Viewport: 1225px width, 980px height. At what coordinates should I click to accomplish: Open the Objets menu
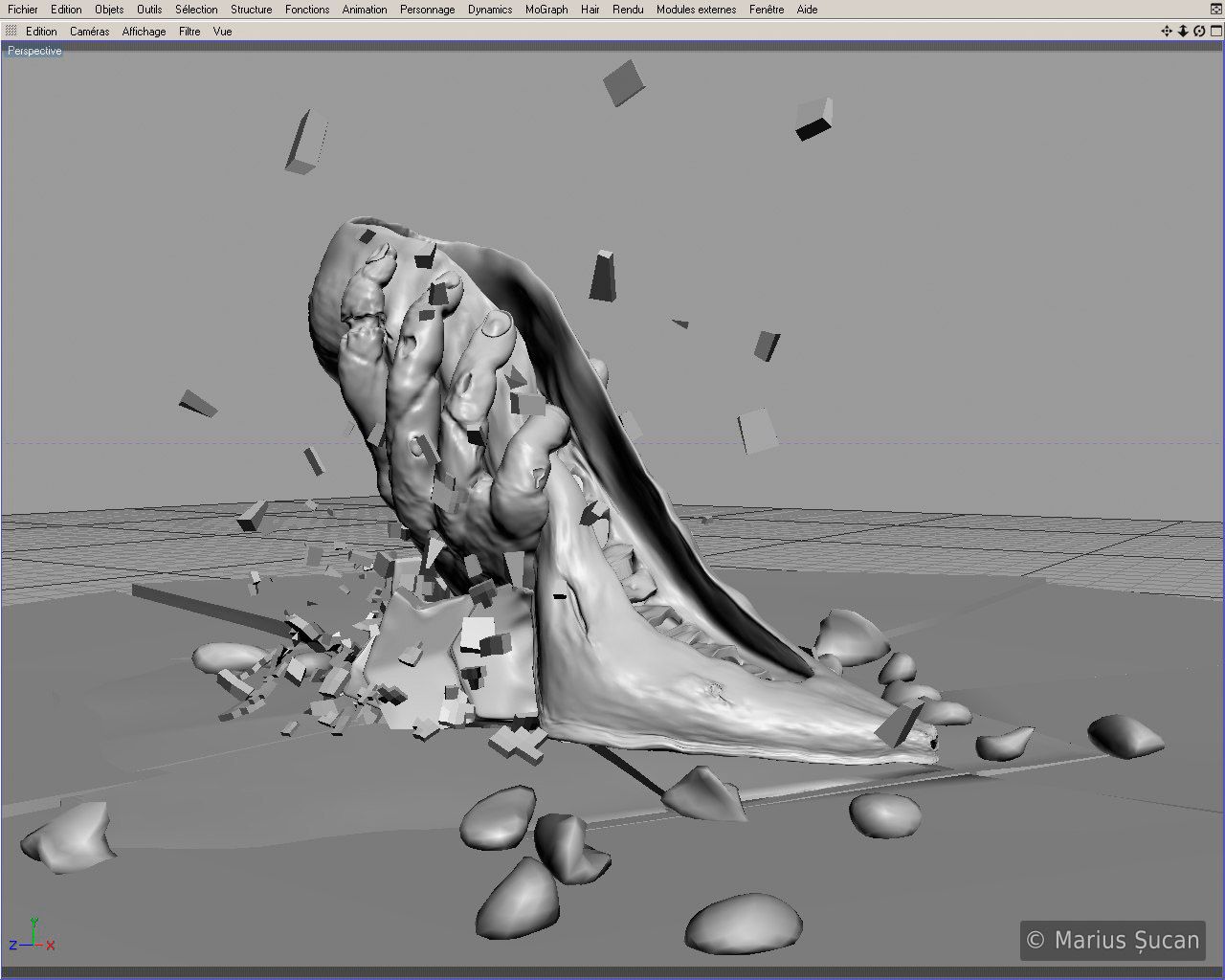[109, 10]
